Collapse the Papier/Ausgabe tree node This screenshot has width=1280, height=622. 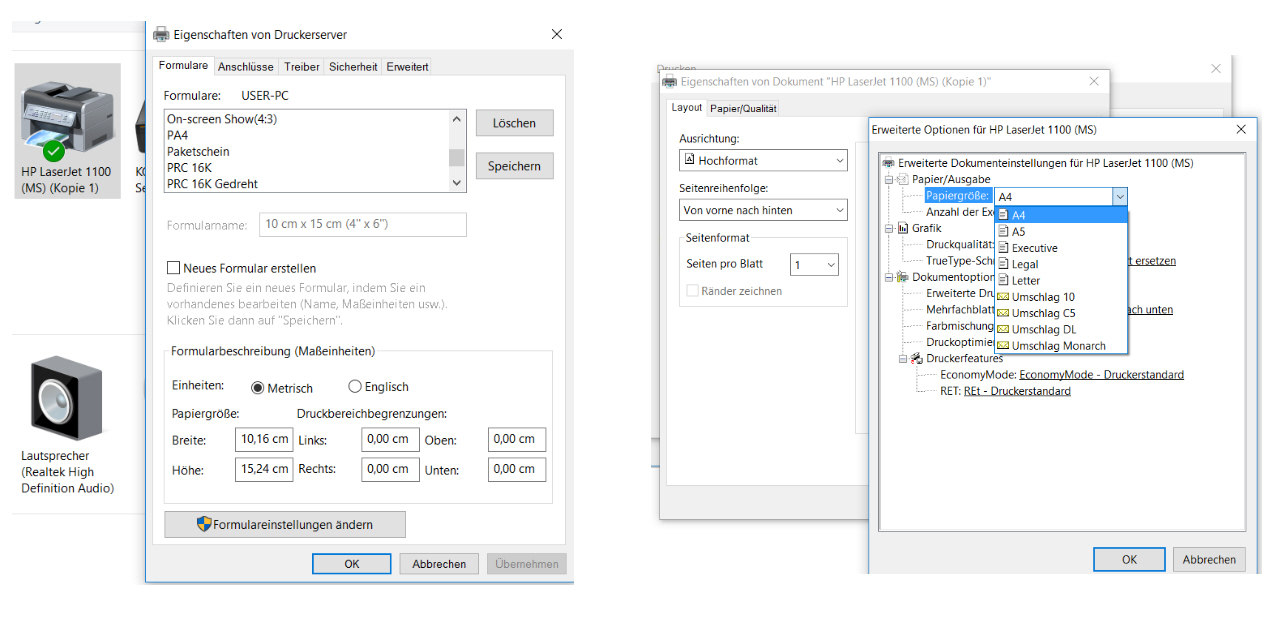tap(888, 180)
